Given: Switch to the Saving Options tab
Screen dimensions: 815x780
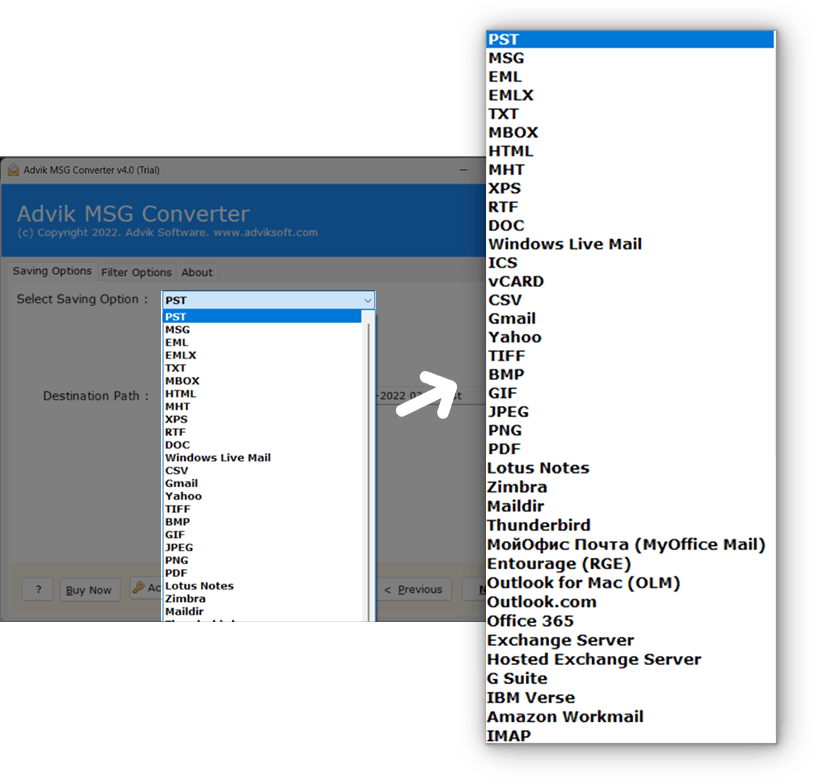Looking at the screenshot, I should tap(52, 271).
